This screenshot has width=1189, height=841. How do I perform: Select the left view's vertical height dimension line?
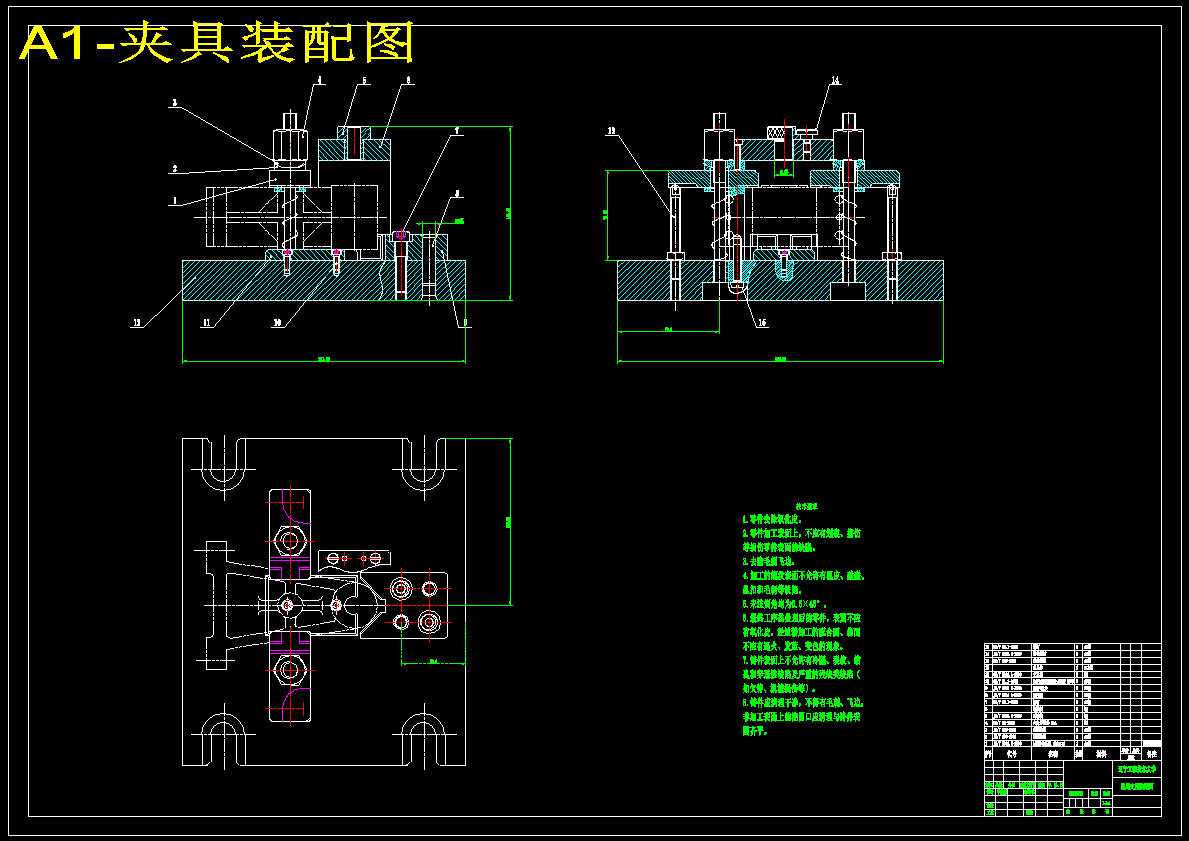pyautogui.click(x=510, y=213)
